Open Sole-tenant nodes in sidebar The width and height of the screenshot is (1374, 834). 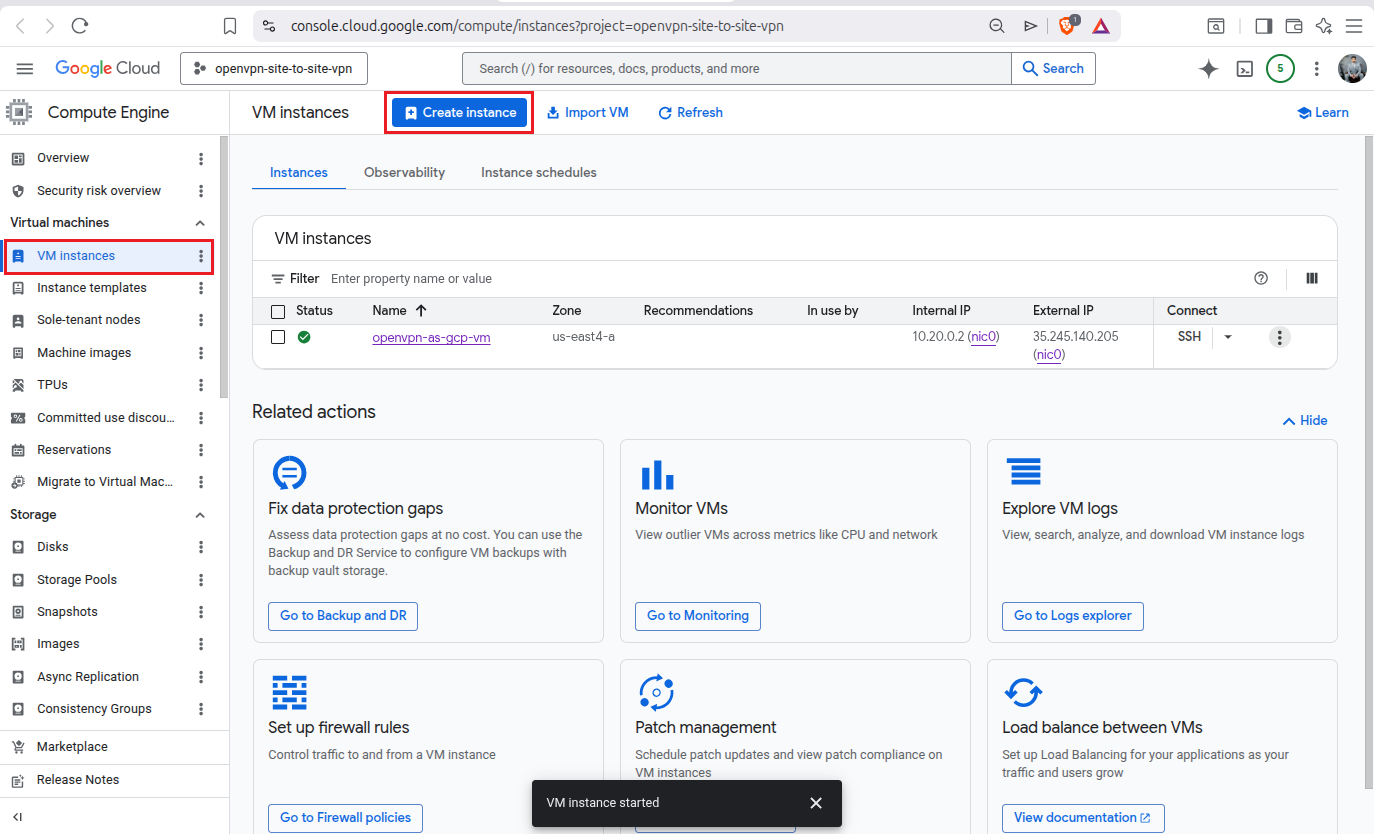pos(89,320)
